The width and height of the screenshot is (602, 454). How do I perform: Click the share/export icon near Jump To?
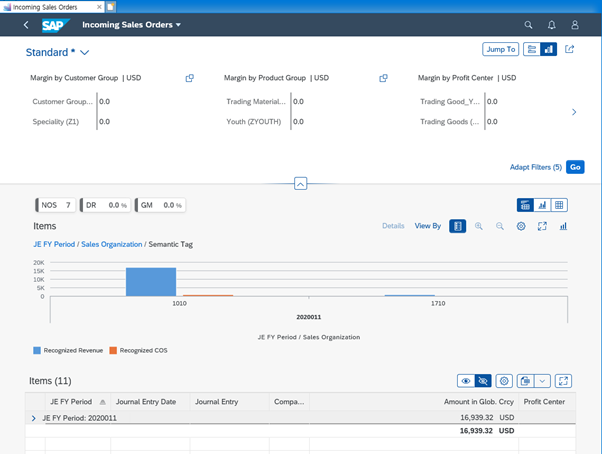tap(569, 49)
